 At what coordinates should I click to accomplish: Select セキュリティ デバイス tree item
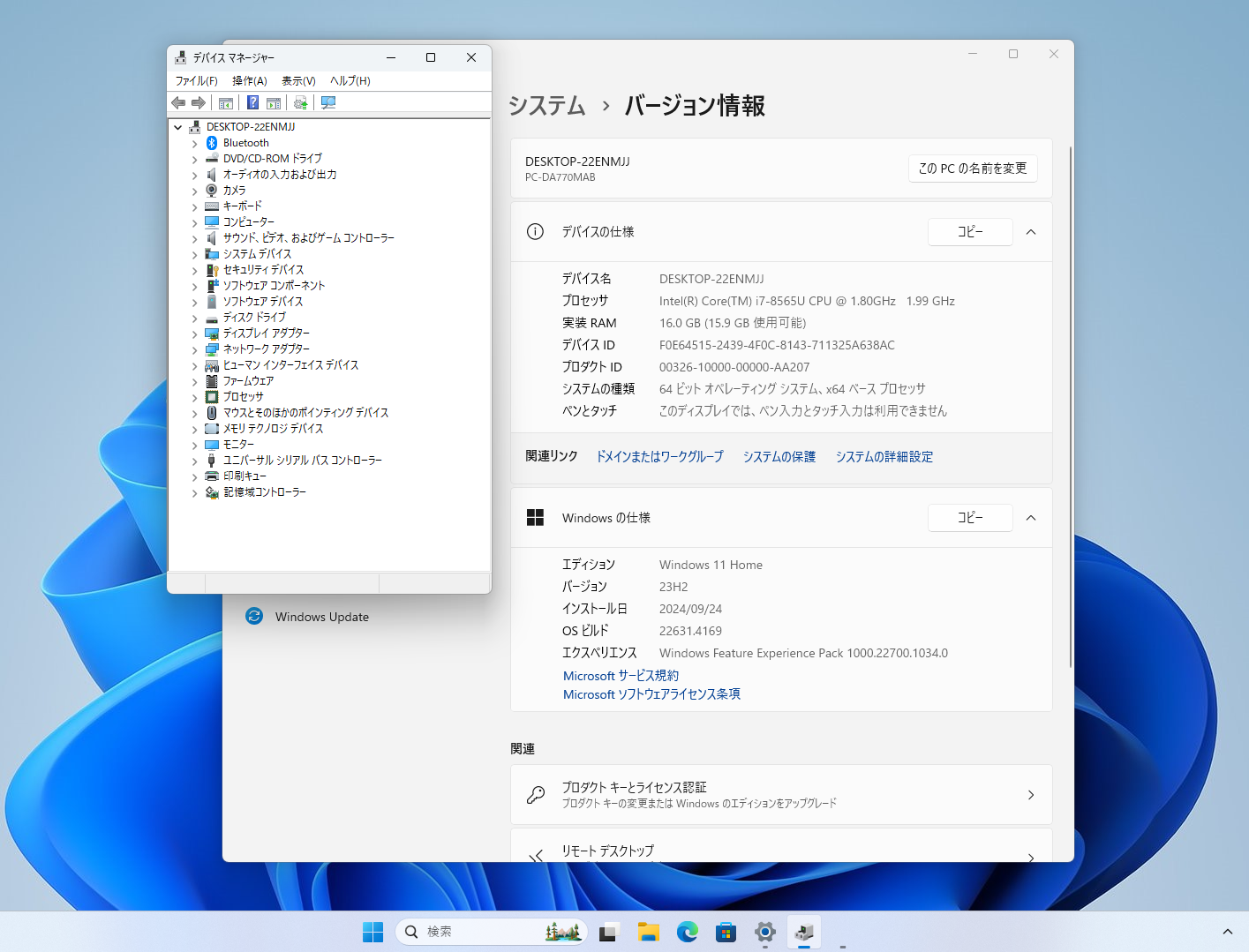(263, 270)
